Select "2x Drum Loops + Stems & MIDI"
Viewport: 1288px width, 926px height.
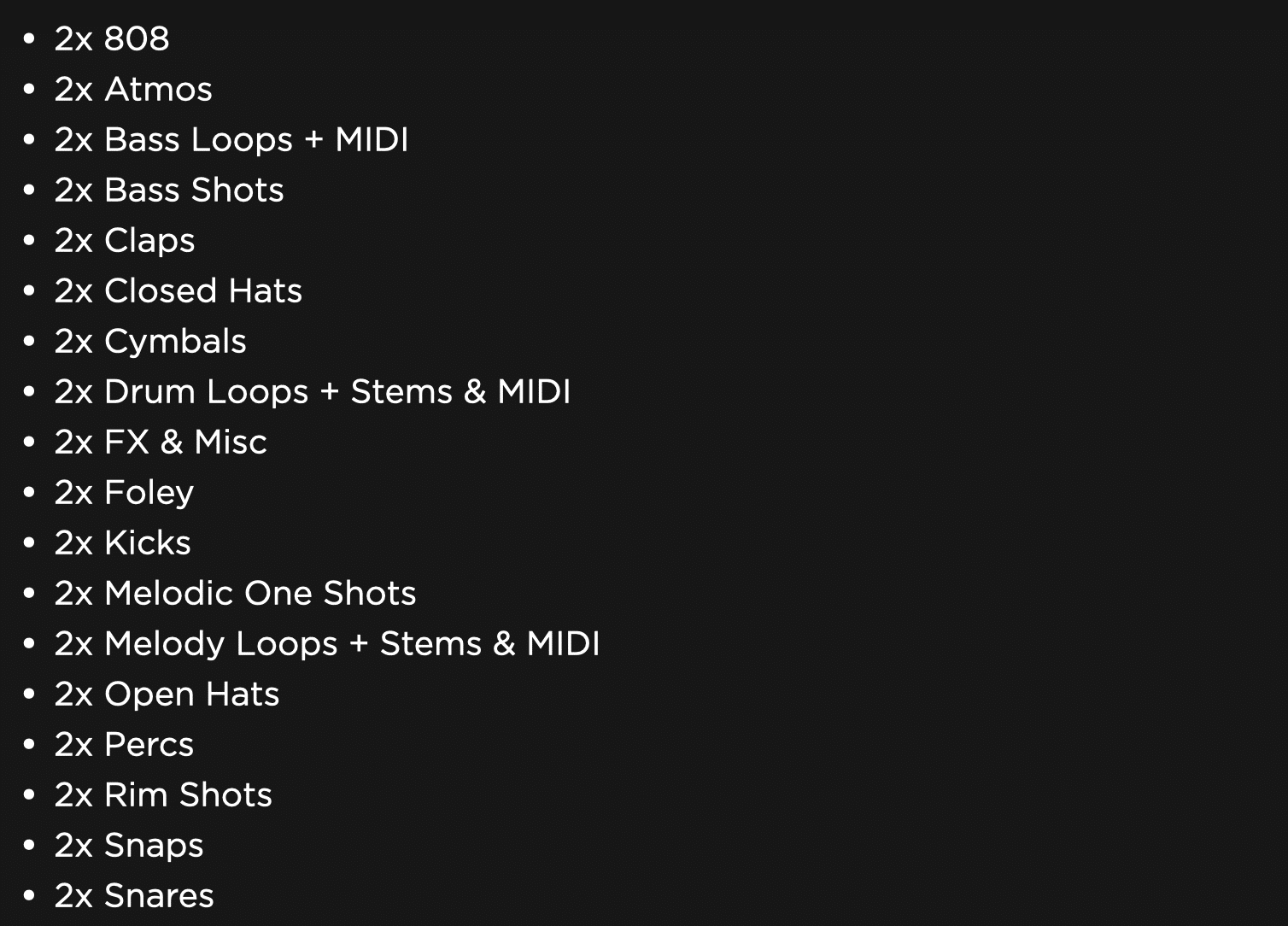(313, 391)
